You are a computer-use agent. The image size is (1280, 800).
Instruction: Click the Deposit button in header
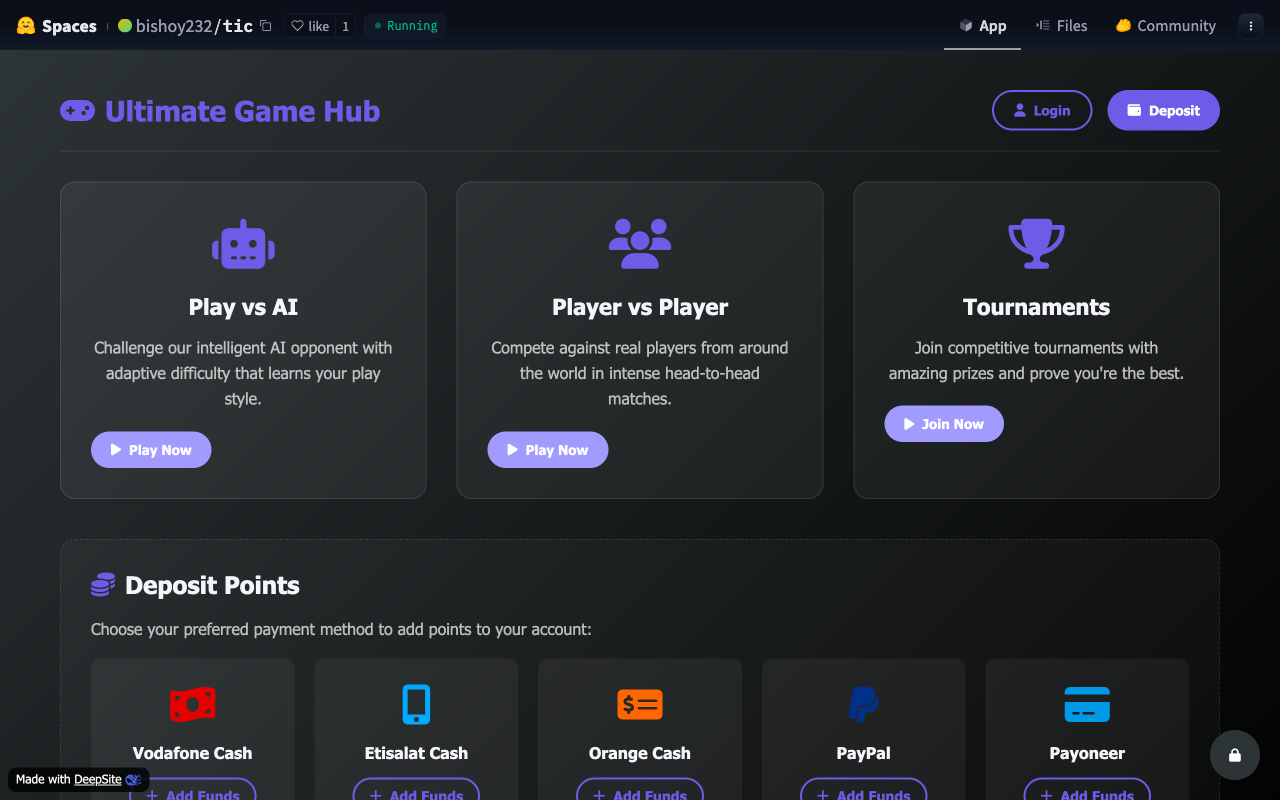[x=1163, y=110]
